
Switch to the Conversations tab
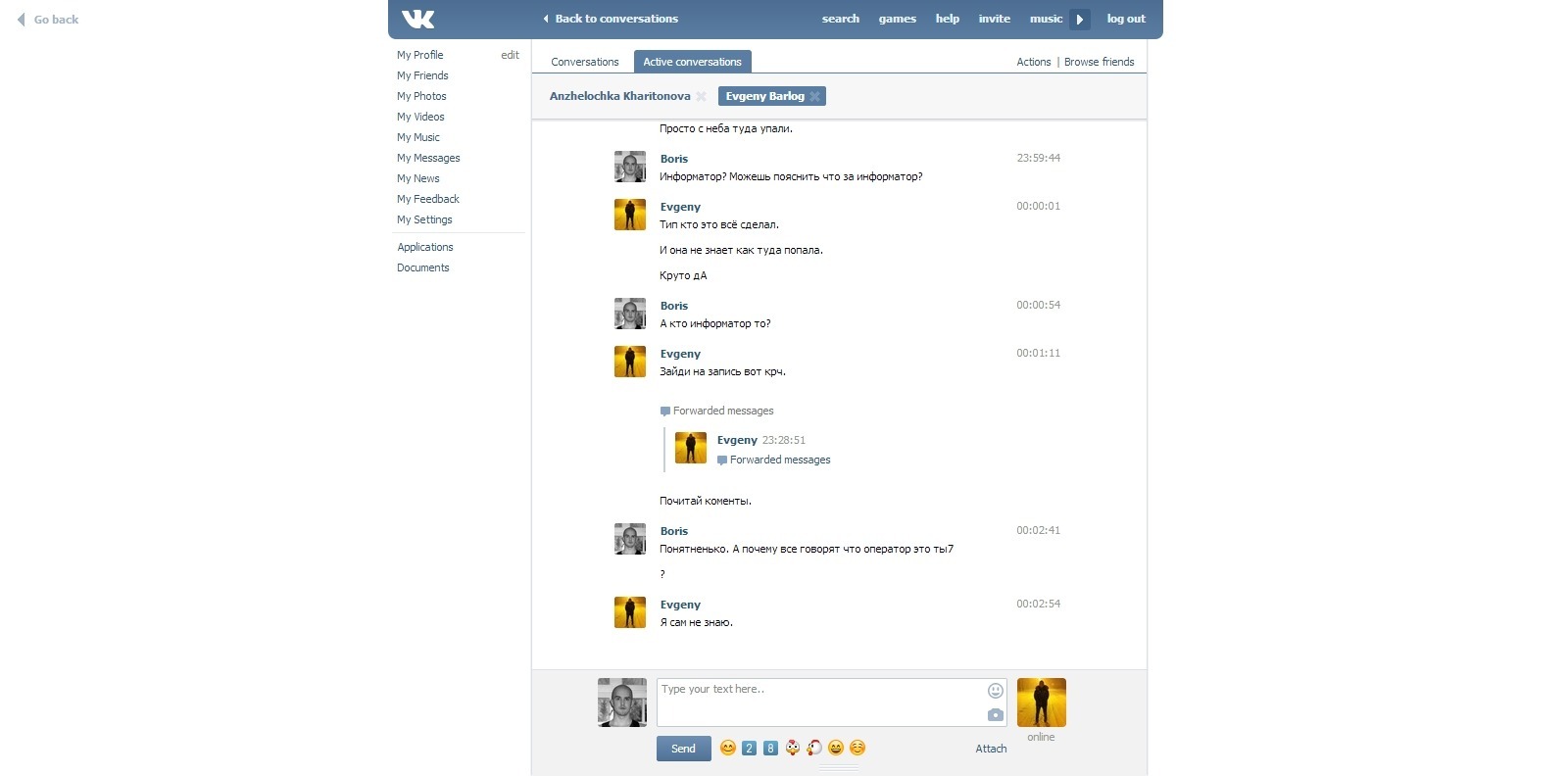tap(585, 62)
